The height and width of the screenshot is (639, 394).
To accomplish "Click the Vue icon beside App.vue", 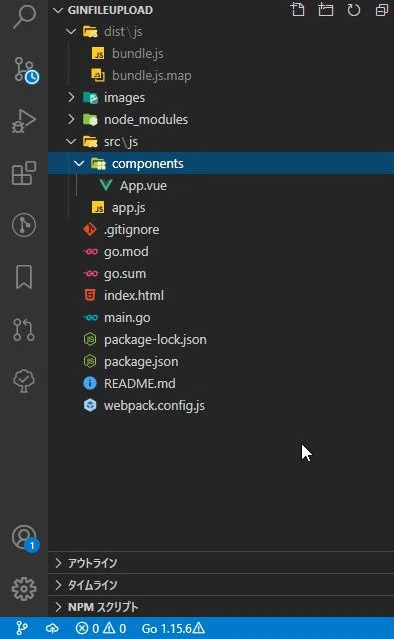I will point(106,186).
